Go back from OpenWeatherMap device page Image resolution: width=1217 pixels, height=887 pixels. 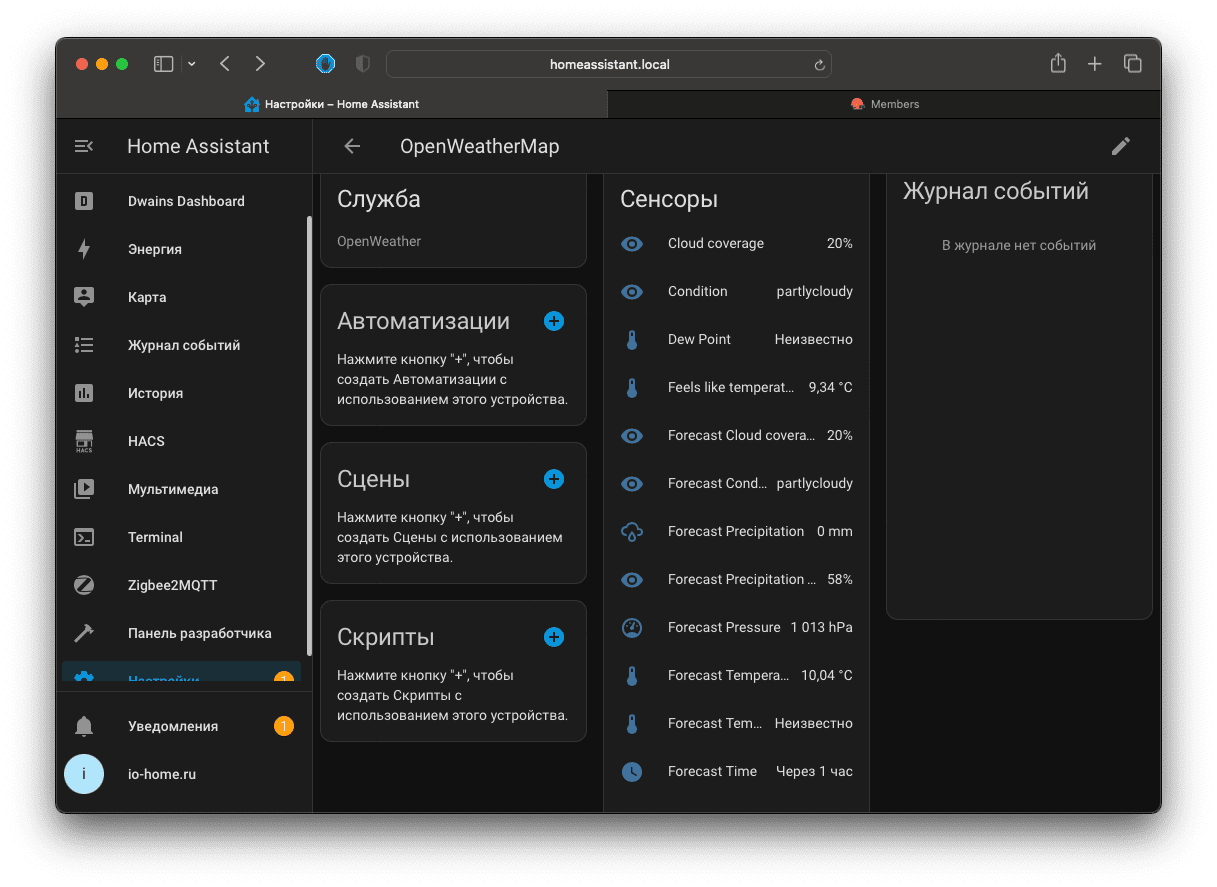click(352, 146)
